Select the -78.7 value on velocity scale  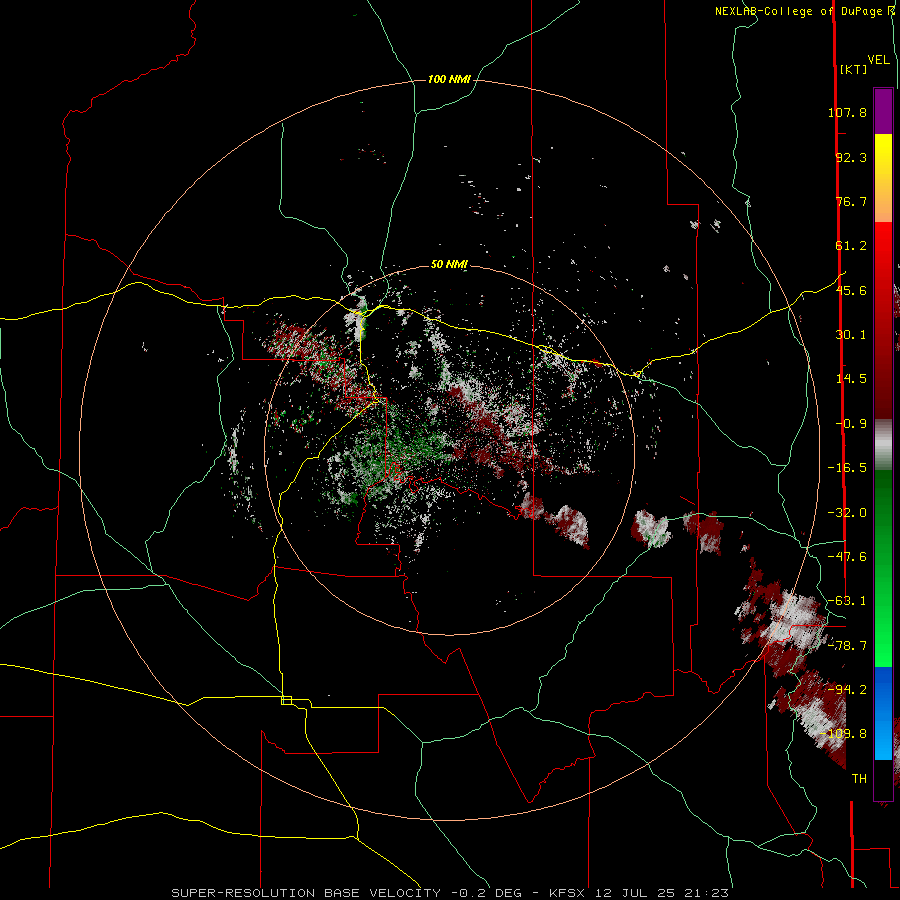[x=847, y=646]
